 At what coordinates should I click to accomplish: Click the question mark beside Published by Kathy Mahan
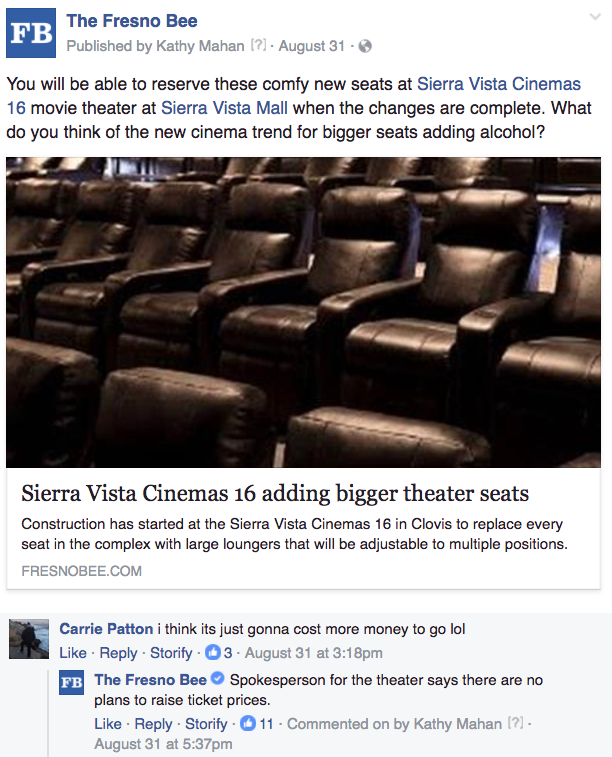point(258,45)
